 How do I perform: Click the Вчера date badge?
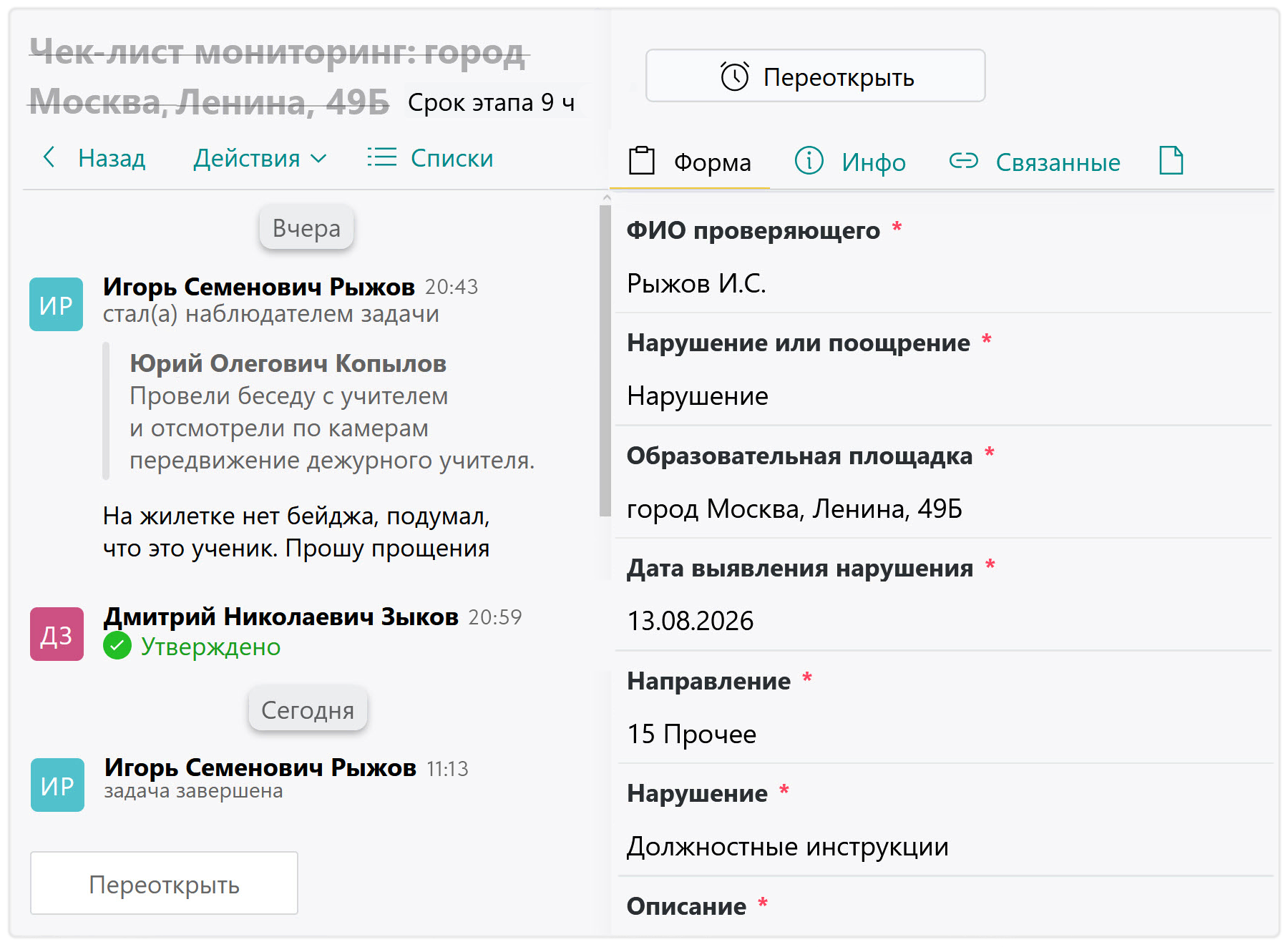coord(306,227)
